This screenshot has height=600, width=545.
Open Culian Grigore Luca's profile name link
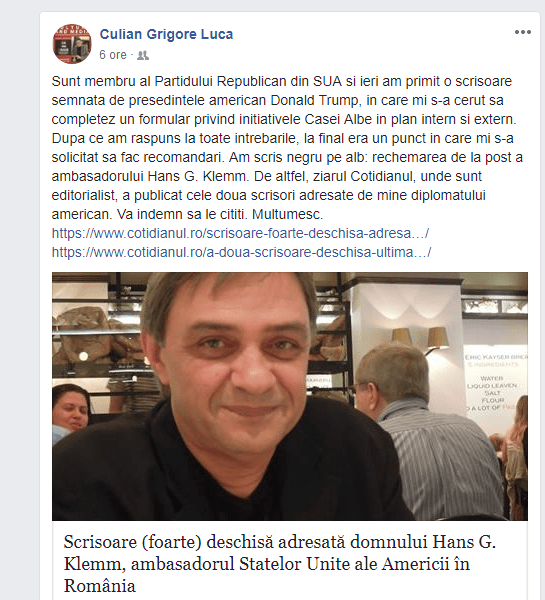[166, 34]
